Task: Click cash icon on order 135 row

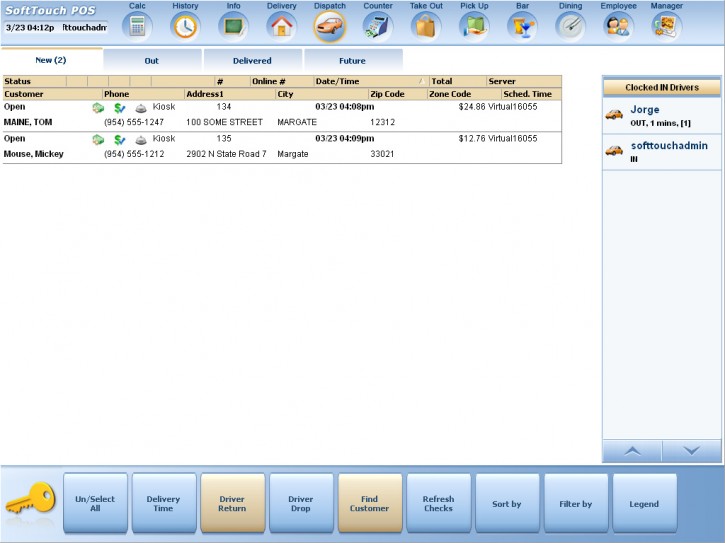Action: (98, 140)
